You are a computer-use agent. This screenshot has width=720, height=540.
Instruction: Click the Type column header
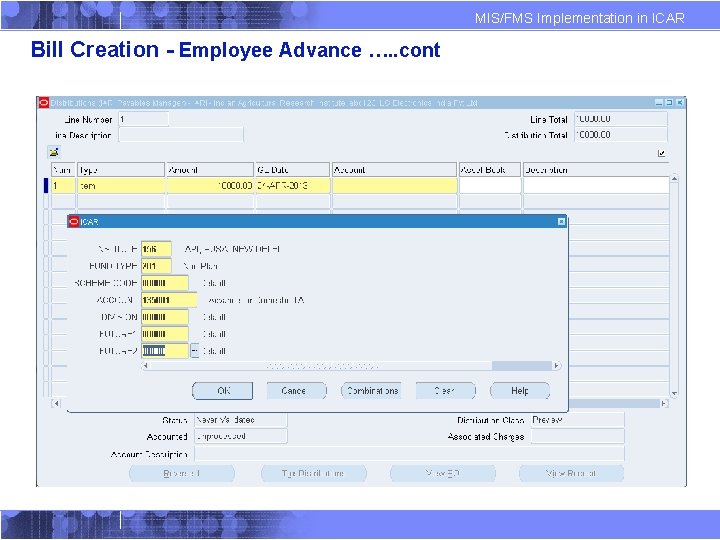coord(121,170)
